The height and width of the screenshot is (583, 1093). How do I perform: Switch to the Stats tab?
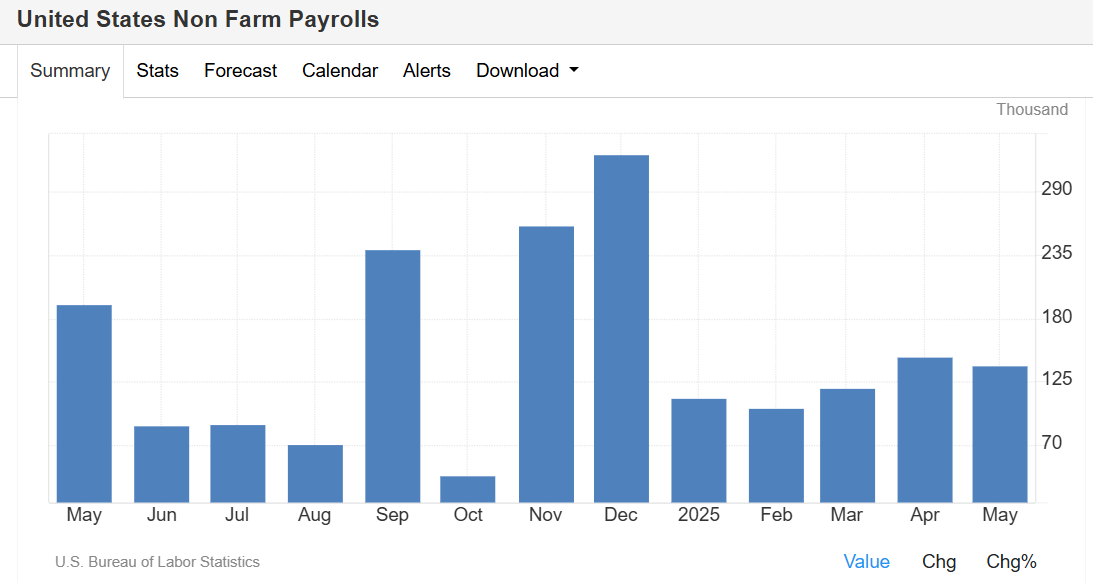(x=158, y=71)
